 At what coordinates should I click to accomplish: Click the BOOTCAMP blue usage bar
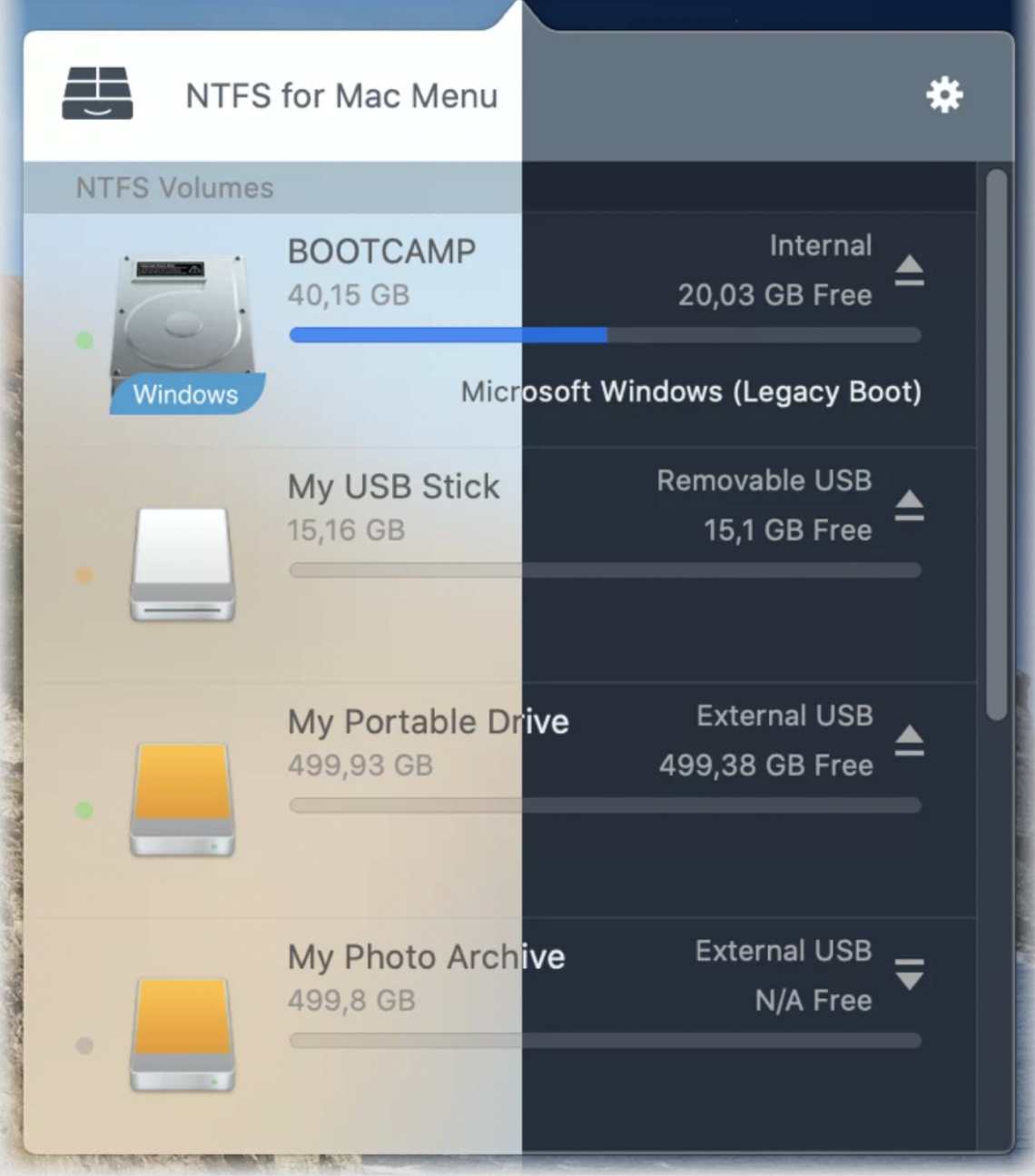(448, 335)
